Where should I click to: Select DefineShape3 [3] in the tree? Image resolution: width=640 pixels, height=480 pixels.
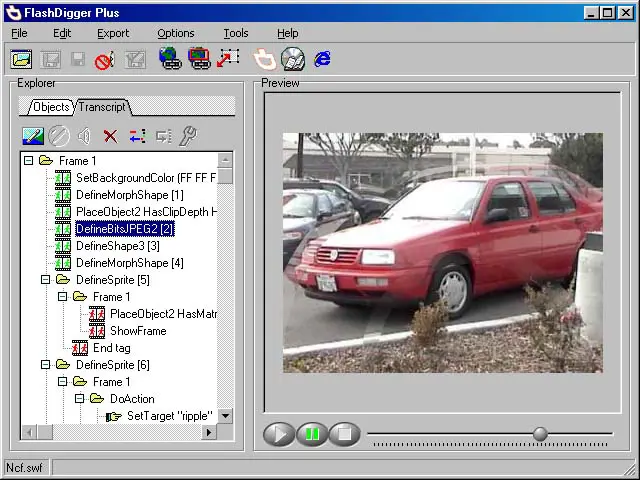point(117,246)
